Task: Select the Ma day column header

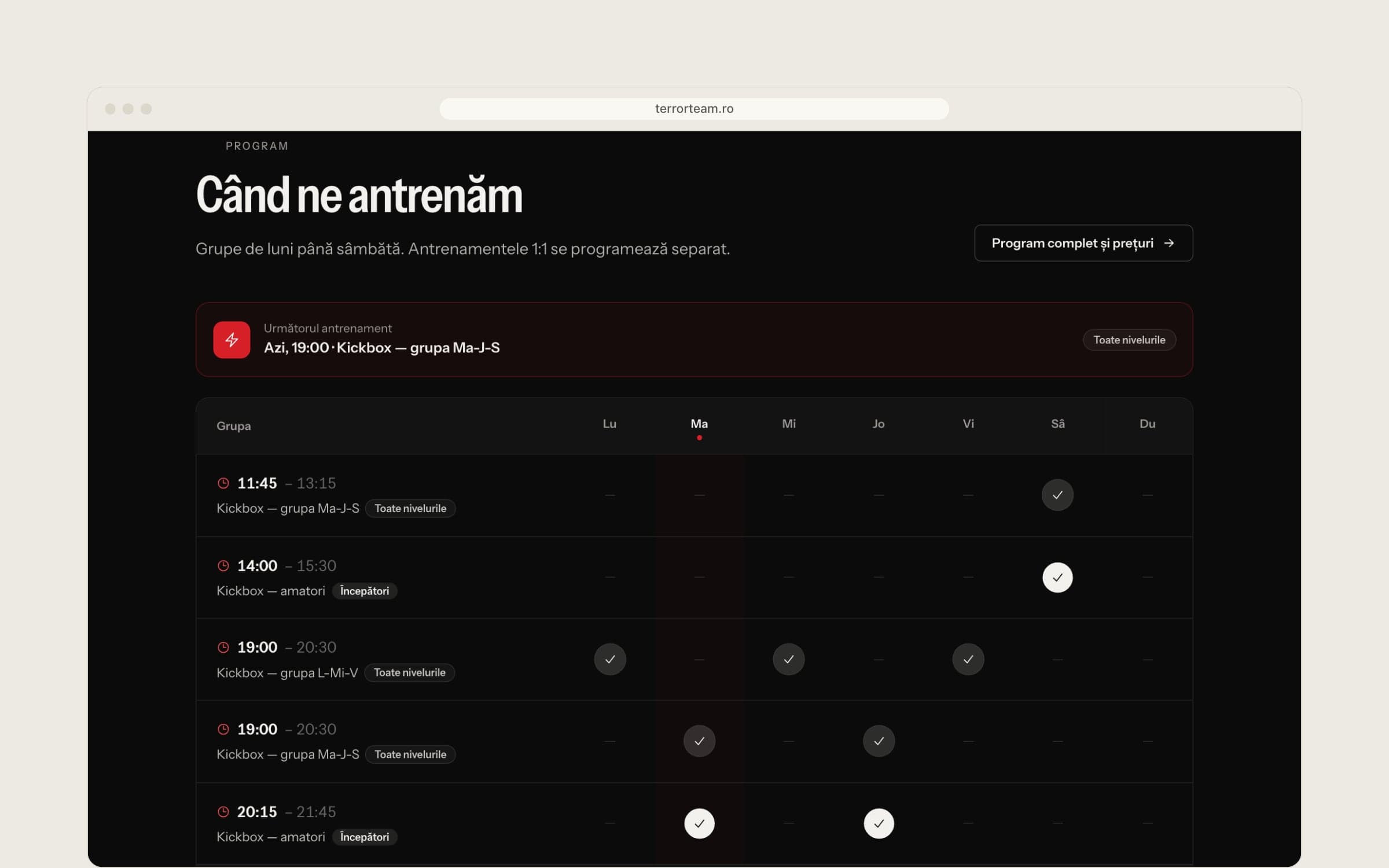Action: pos(699,424)
